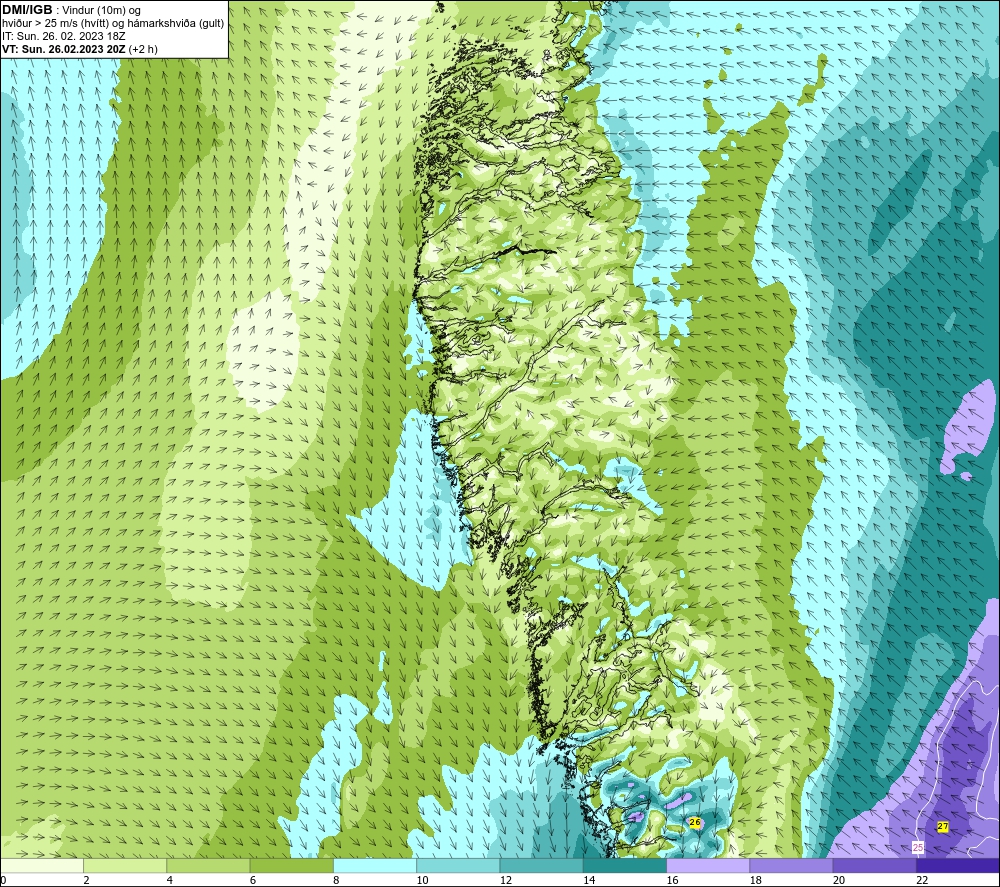Image resolution: width=1000 pixels, height=887 pixels.
Task: Click the DMI/IGB title text
Action: pos(27,10)
